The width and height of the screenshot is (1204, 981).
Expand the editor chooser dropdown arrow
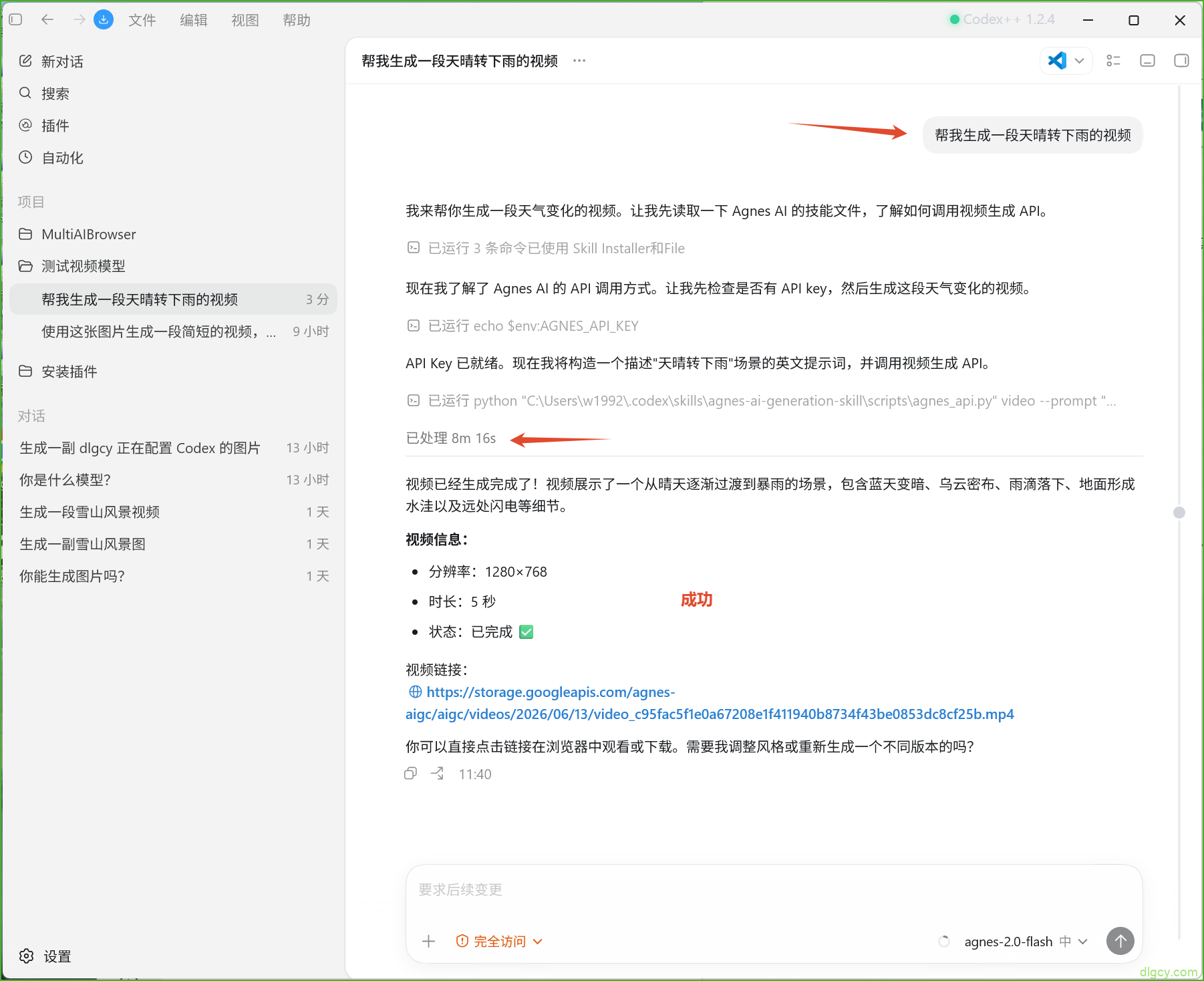(x=1079, y=61)
